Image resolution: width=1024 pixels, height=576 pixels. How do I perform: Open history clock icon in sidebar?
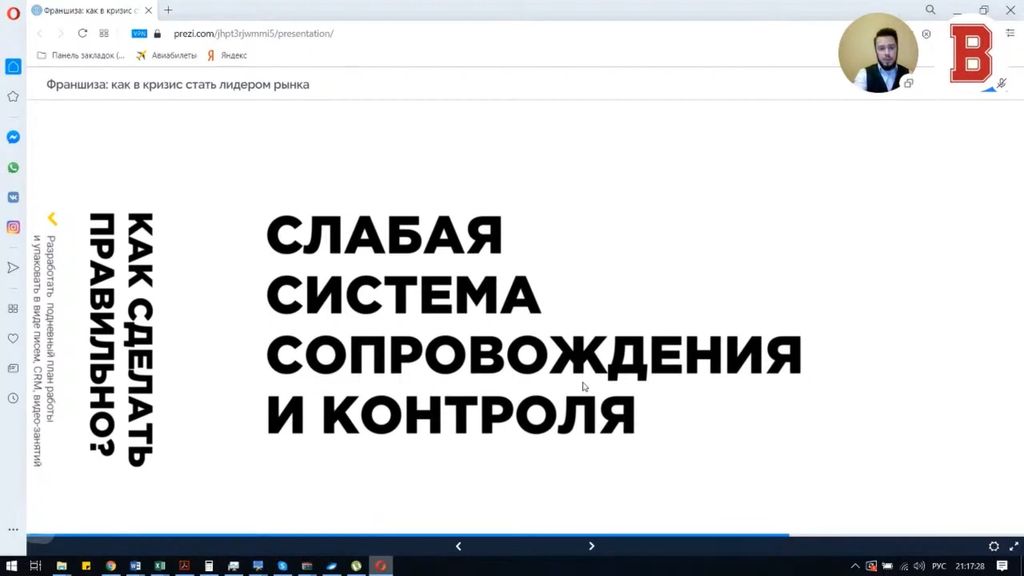[13, 398]
